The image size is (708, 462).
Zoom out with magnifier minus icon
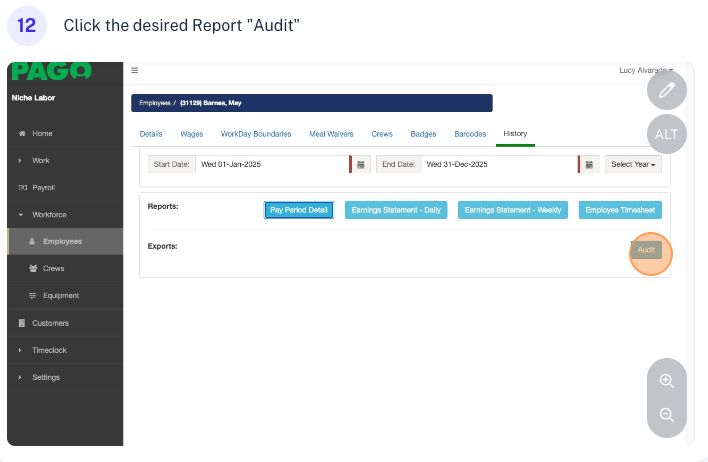(x=667, y=415)
